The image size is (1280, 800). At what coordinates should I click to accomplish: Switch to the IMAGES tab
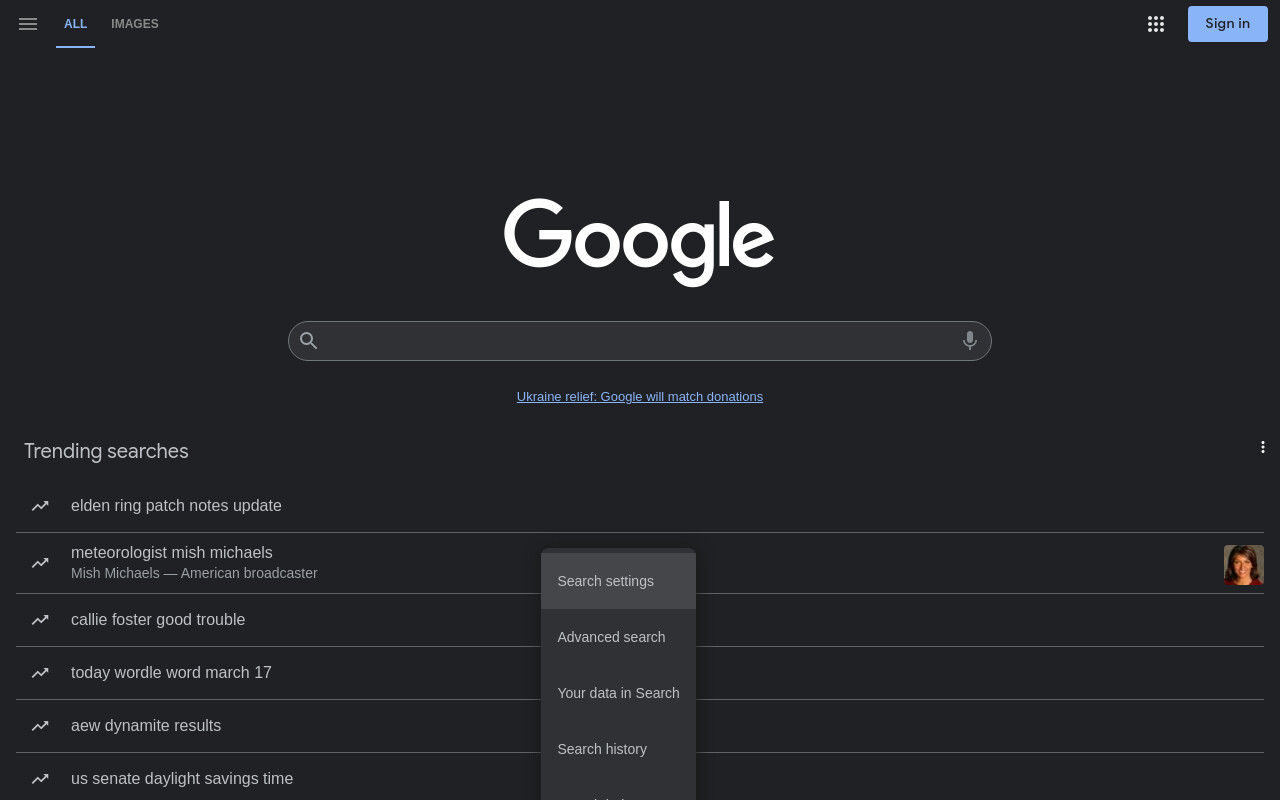coord(135,24)
